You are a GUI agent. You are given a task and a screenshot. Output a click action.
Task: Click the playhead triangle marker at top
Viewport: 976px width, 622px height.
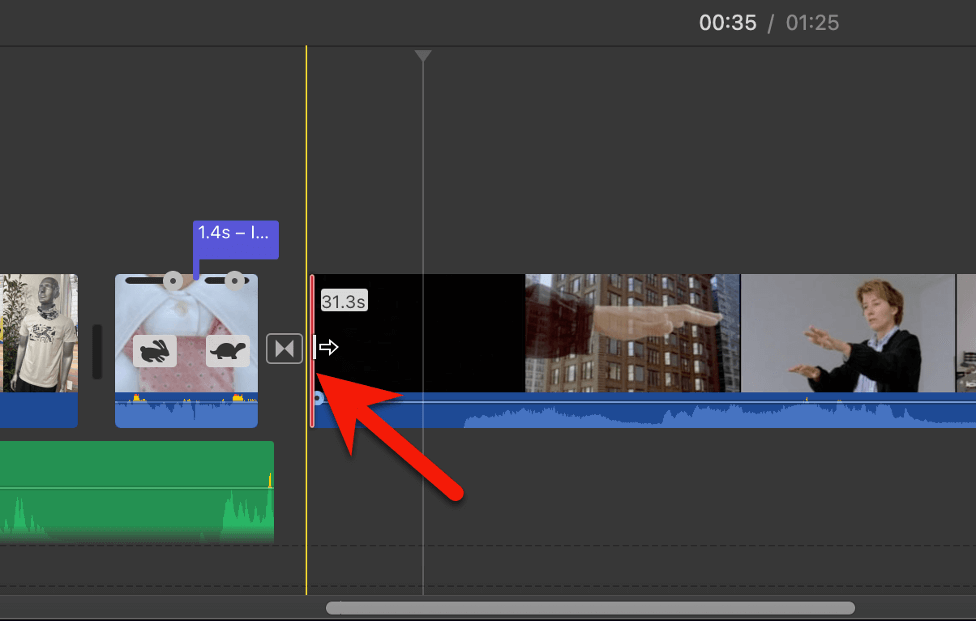coord(423,56)
